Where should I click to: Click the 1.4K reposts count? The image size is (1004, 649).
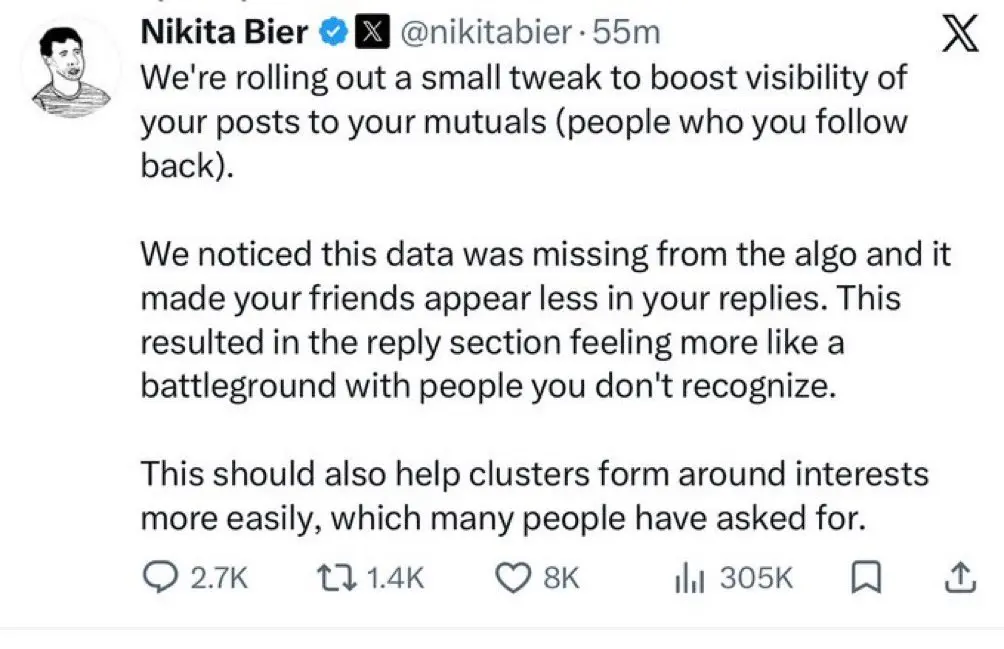point(396,578)
